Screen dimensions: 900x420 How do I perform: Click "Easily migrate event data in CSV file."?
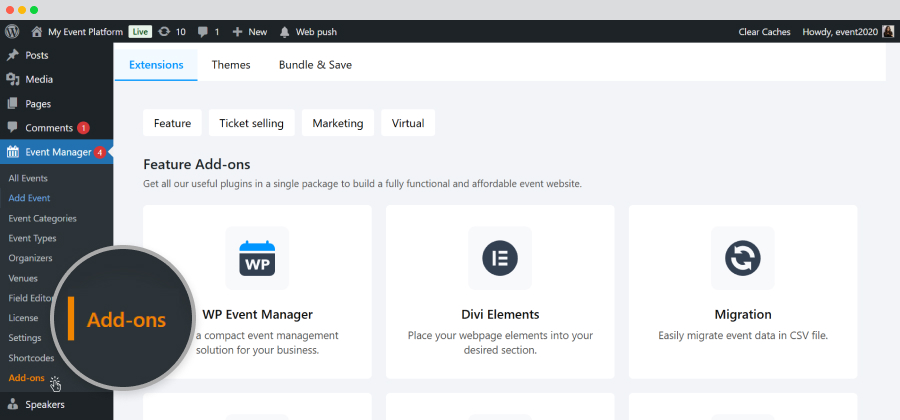tap(743, 336)
